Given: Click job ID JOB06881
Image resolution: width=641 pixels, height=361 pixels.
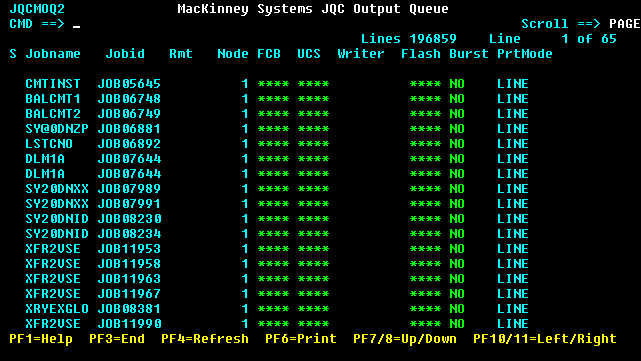Looking at the screenshot, I should 129,129.
